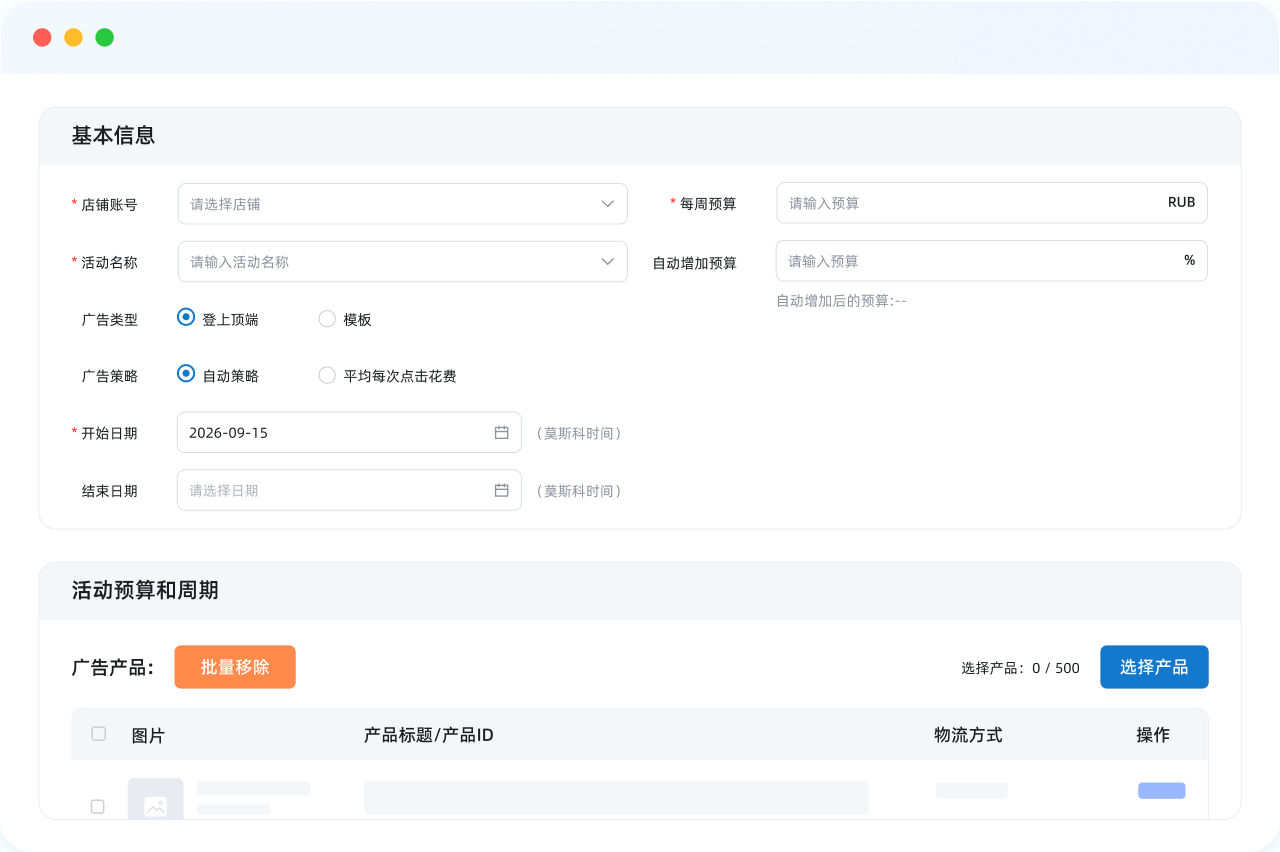1280x852 pixels.
Task: Click the 物流方式 column header
Action: click(x=968, y=735)
